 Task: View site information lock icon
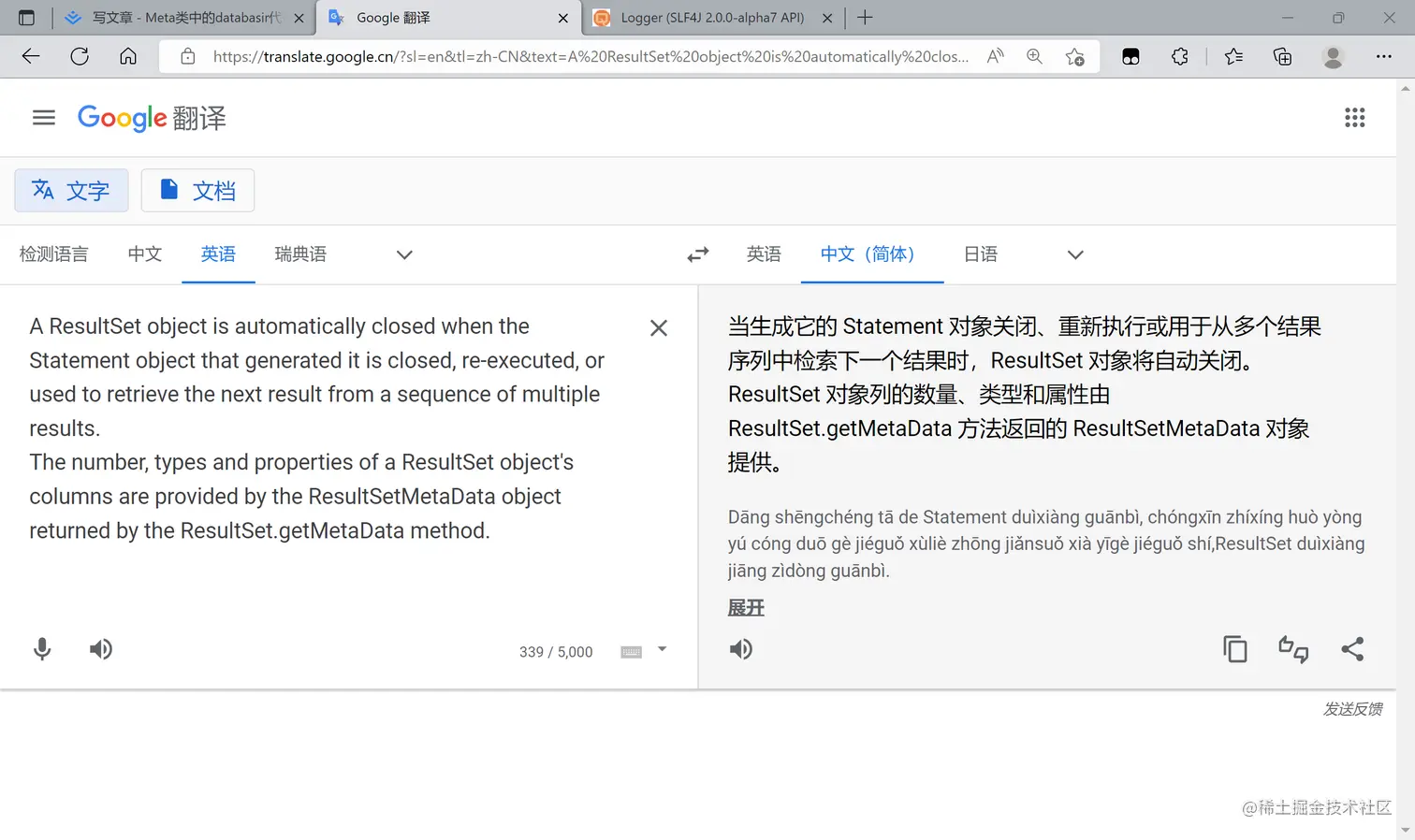click(x=188, y=56)
